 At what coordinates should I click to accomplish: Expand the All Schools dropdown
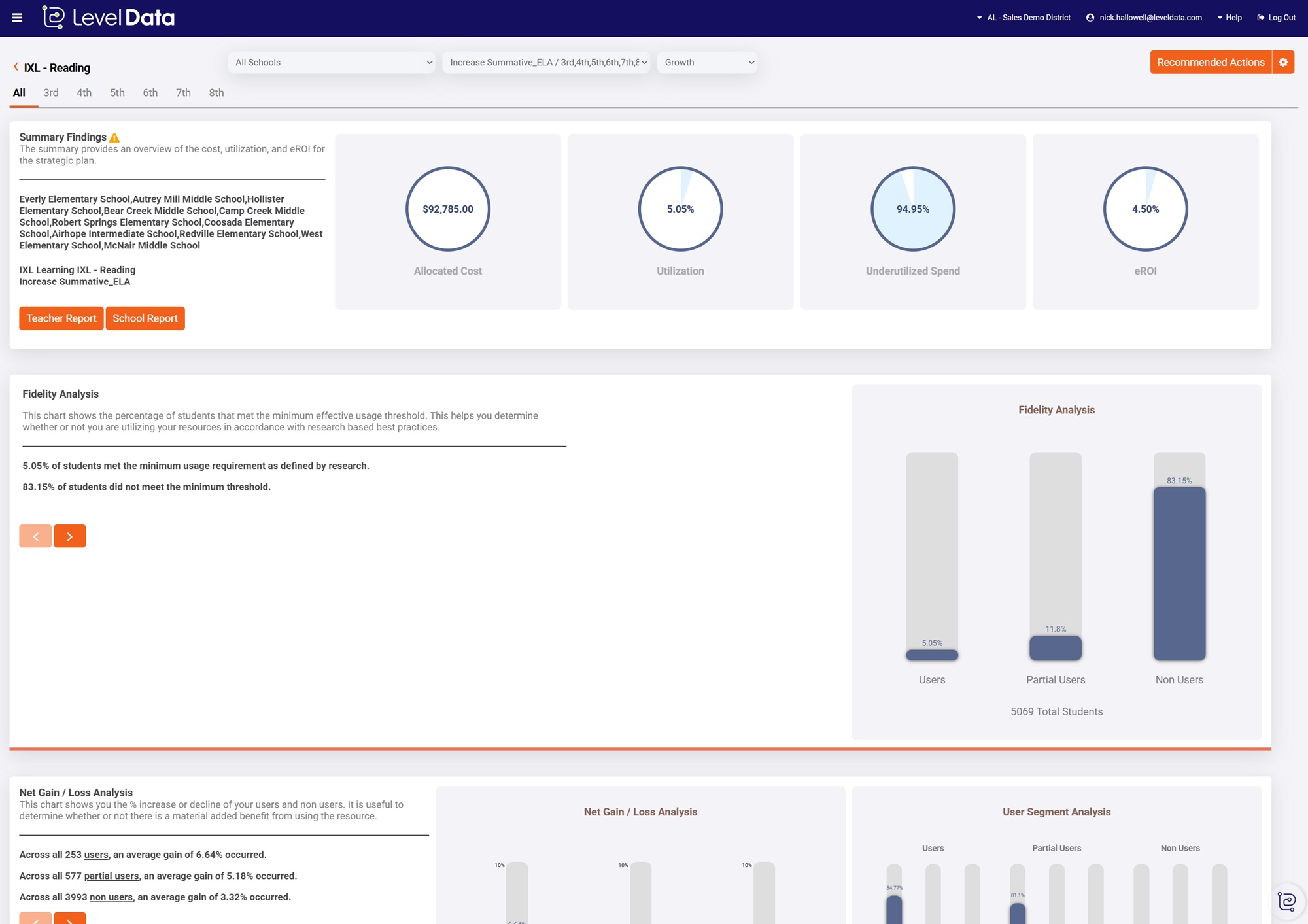coord(332,63)
